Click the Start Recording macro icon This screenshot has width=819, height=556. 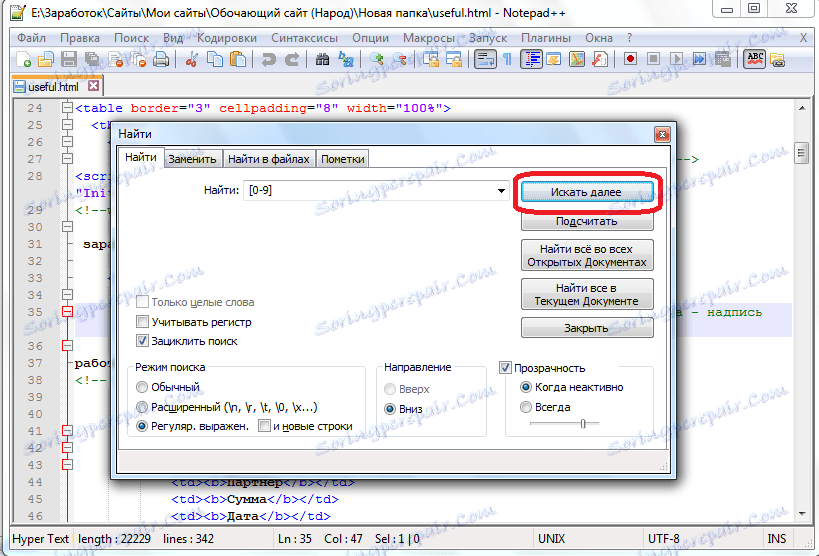coord(630,60)
